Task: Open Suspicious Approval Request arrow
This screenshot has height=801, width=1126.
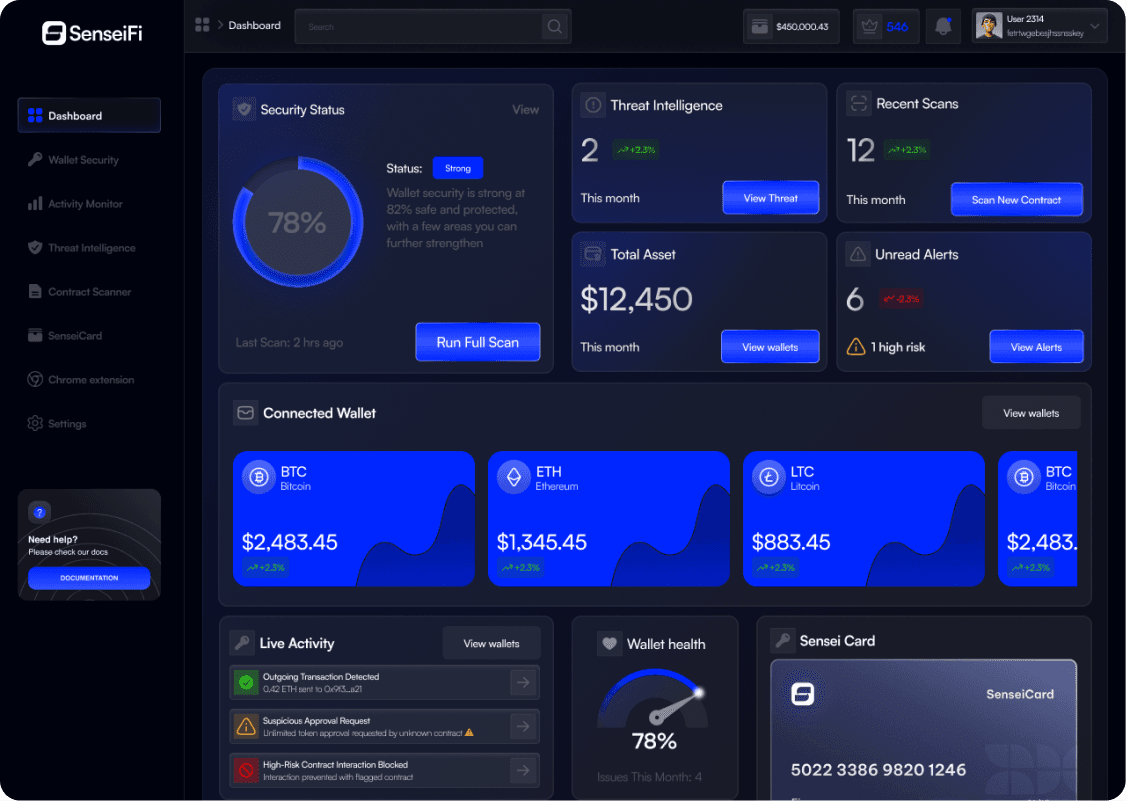Action: 523,726
